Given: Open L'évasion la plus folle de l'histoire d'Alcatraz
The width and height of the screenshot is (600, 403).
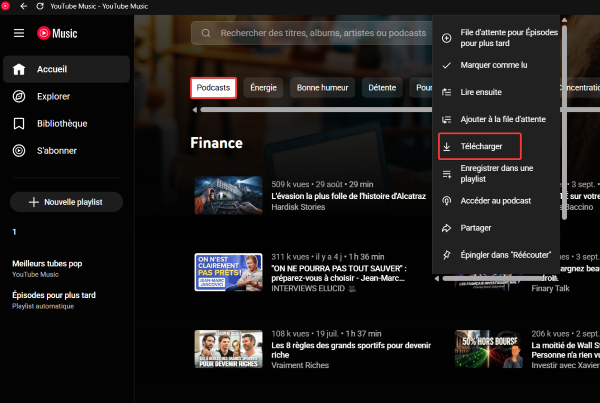Looking at the screenshot, I should point(349,196).
